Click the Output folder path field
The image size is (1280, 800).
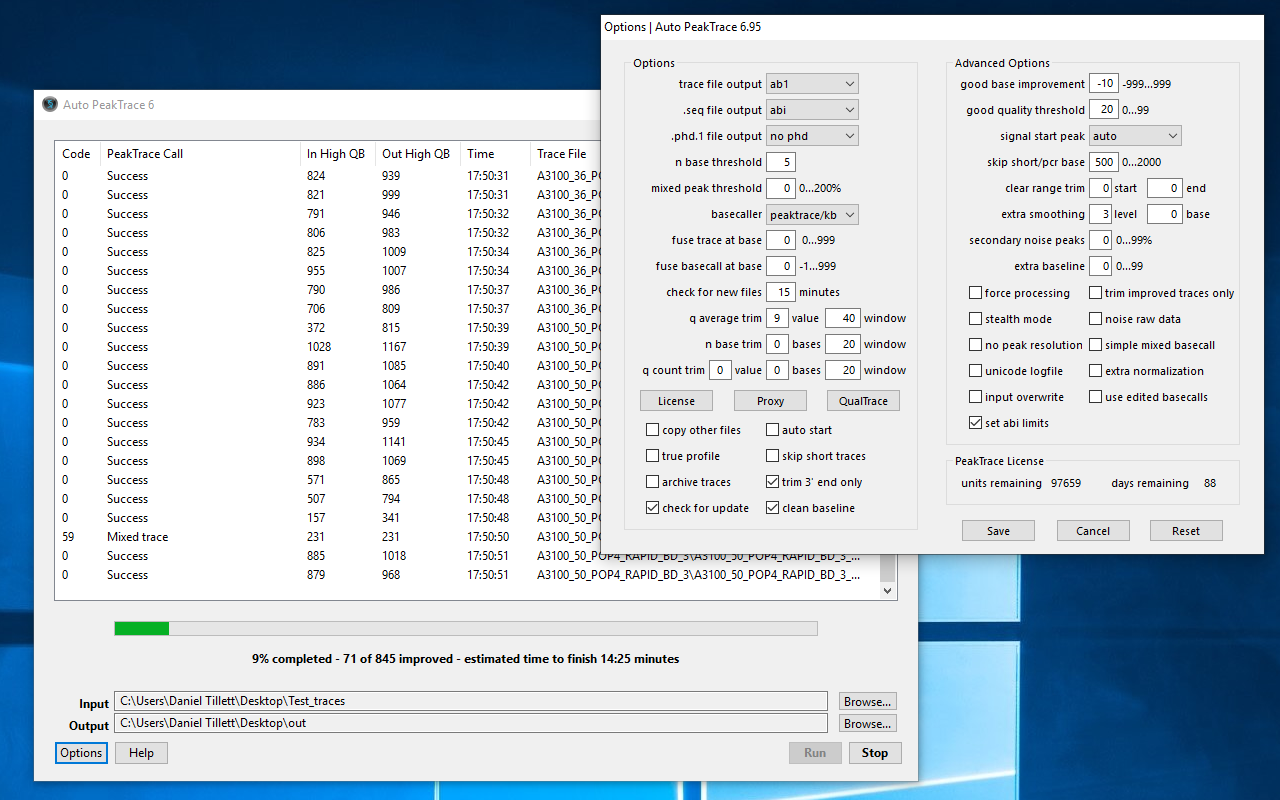(471, 722)
